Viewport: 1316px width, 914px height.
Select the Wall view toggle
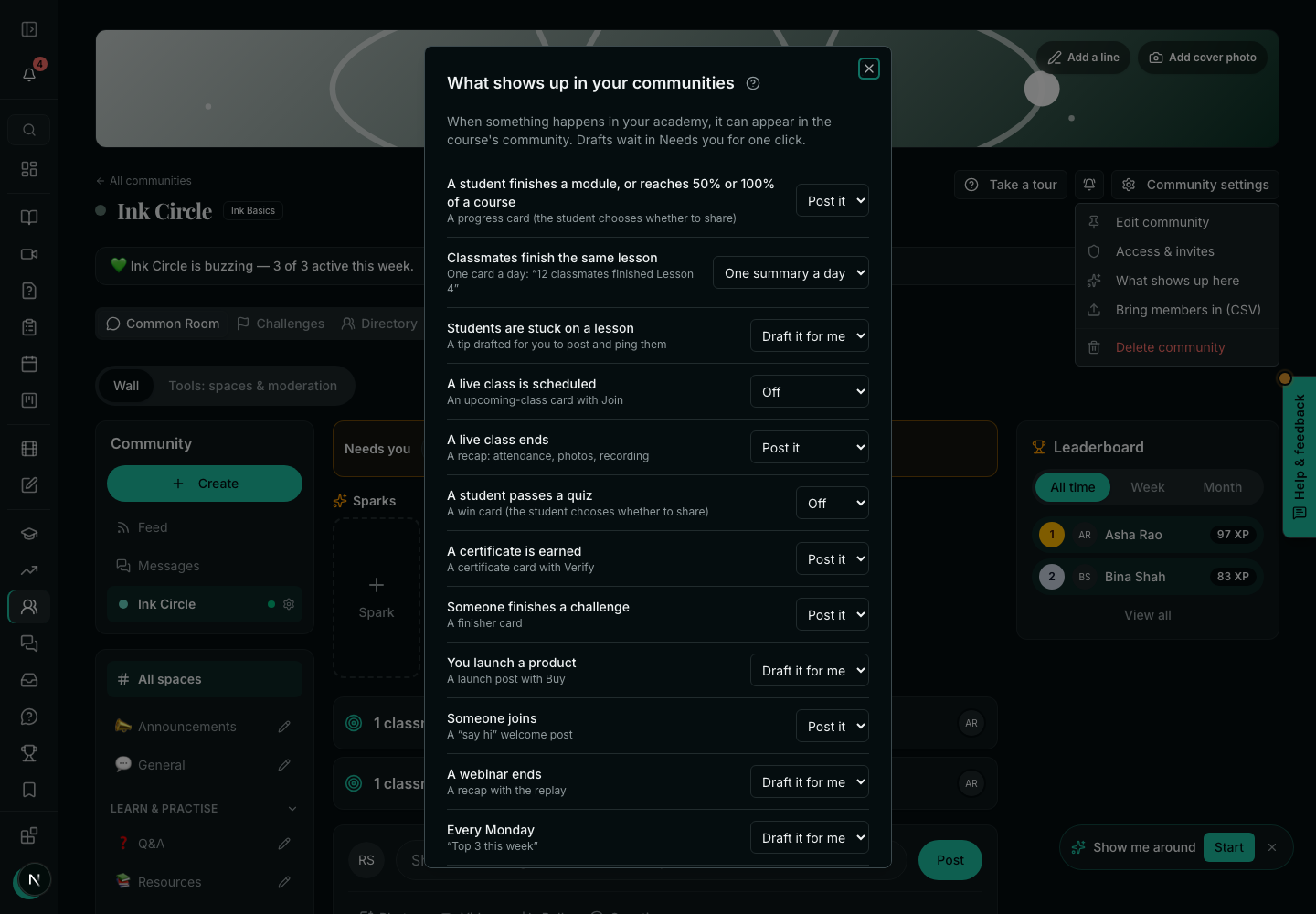coord(126,386)
